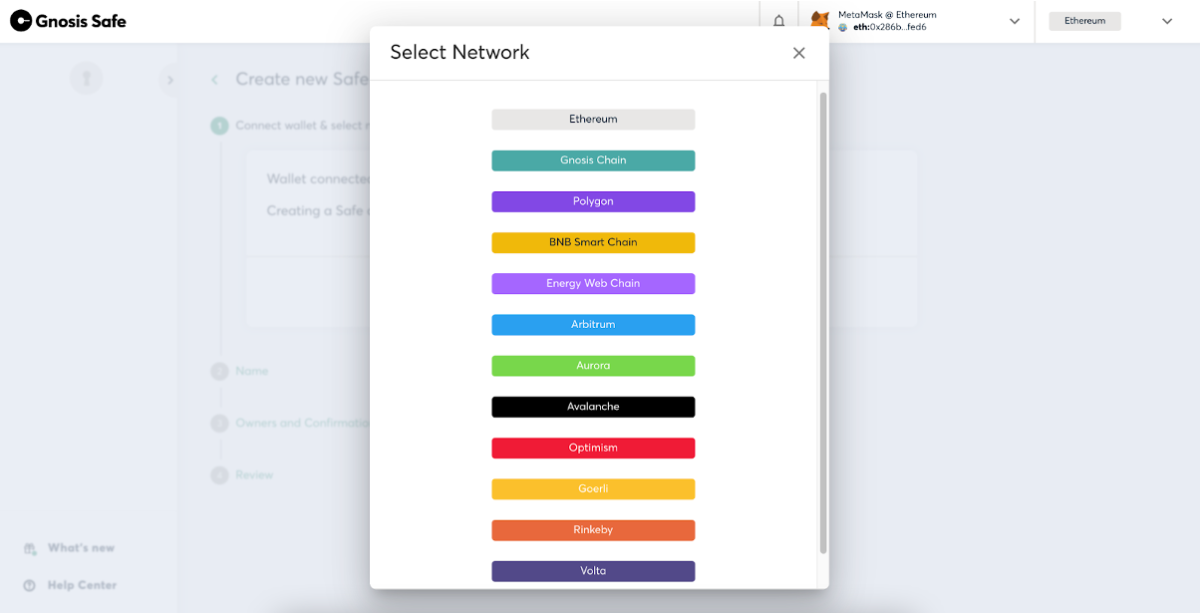Click the safe keyhole icon in sidebar
The height and width of the screenshot is (614, 1200).
[86, 78]
